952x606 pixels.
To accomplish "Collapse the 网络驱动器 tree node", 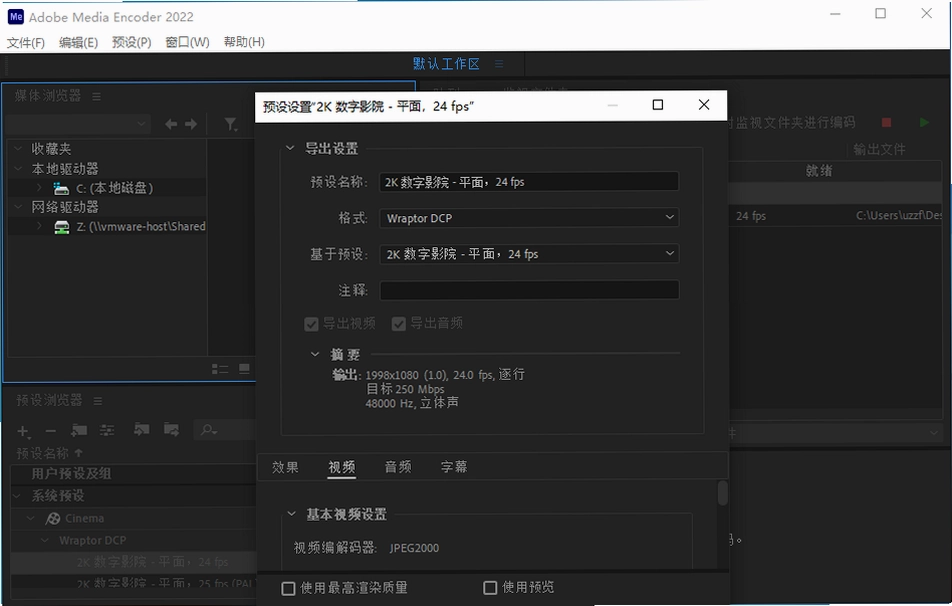I will [18, 206].
